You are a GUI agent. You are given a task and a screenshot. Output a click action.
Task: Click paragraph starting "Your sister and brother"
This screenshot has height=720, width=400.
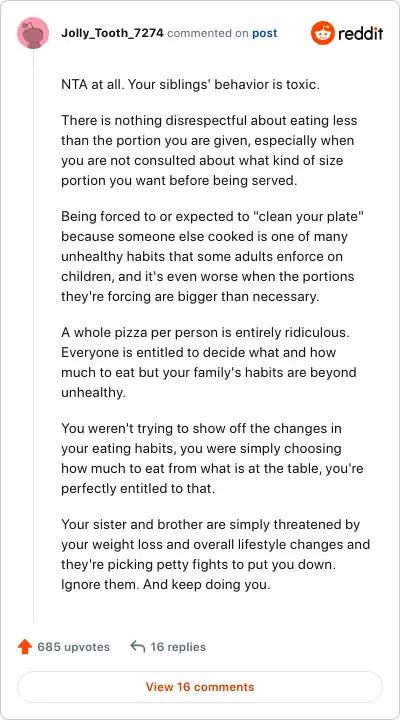pyautogui.click(x=215, y=555)
